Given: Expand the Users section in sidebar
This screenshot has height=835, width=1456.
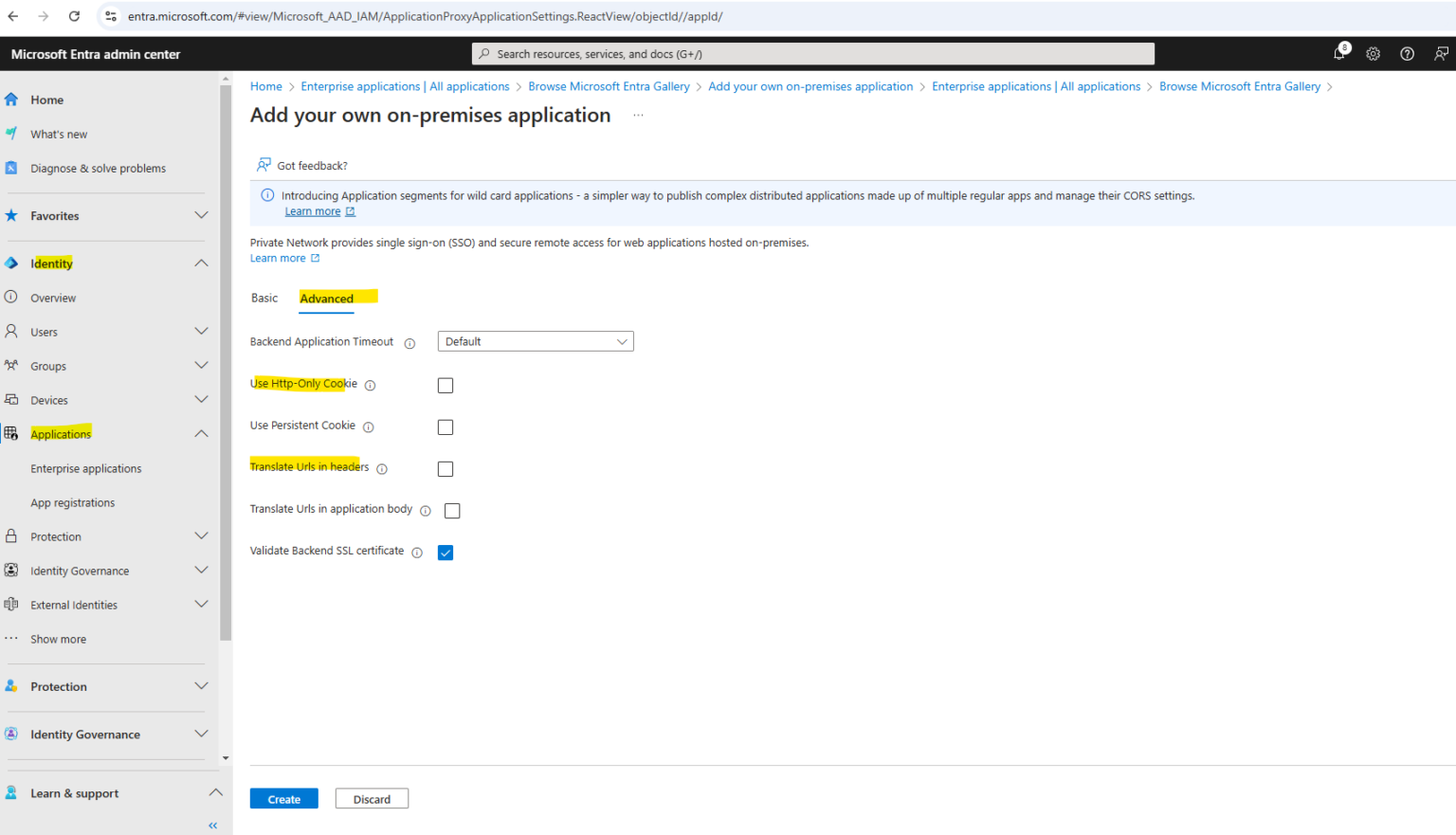Looking at the screenshot, I should point(201,331).
